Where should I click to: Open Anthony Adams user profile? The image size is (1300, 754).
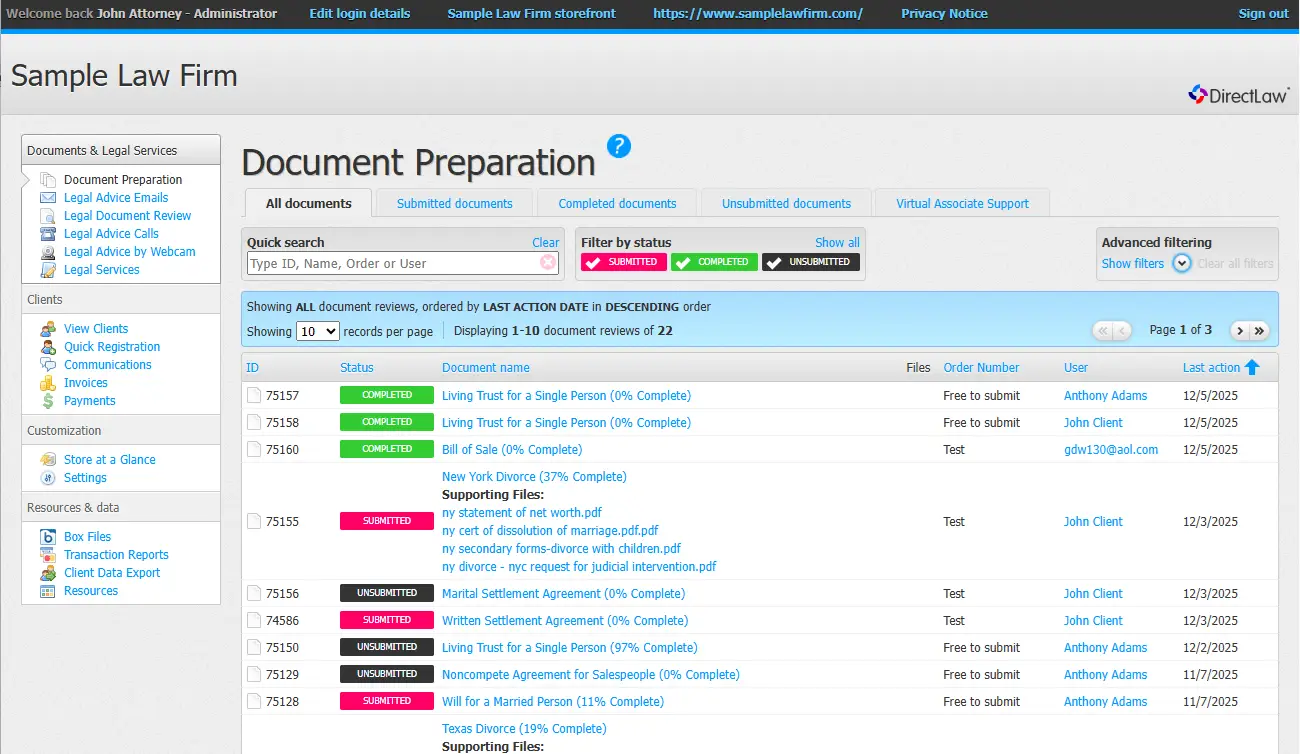[x=1105, y=395]
